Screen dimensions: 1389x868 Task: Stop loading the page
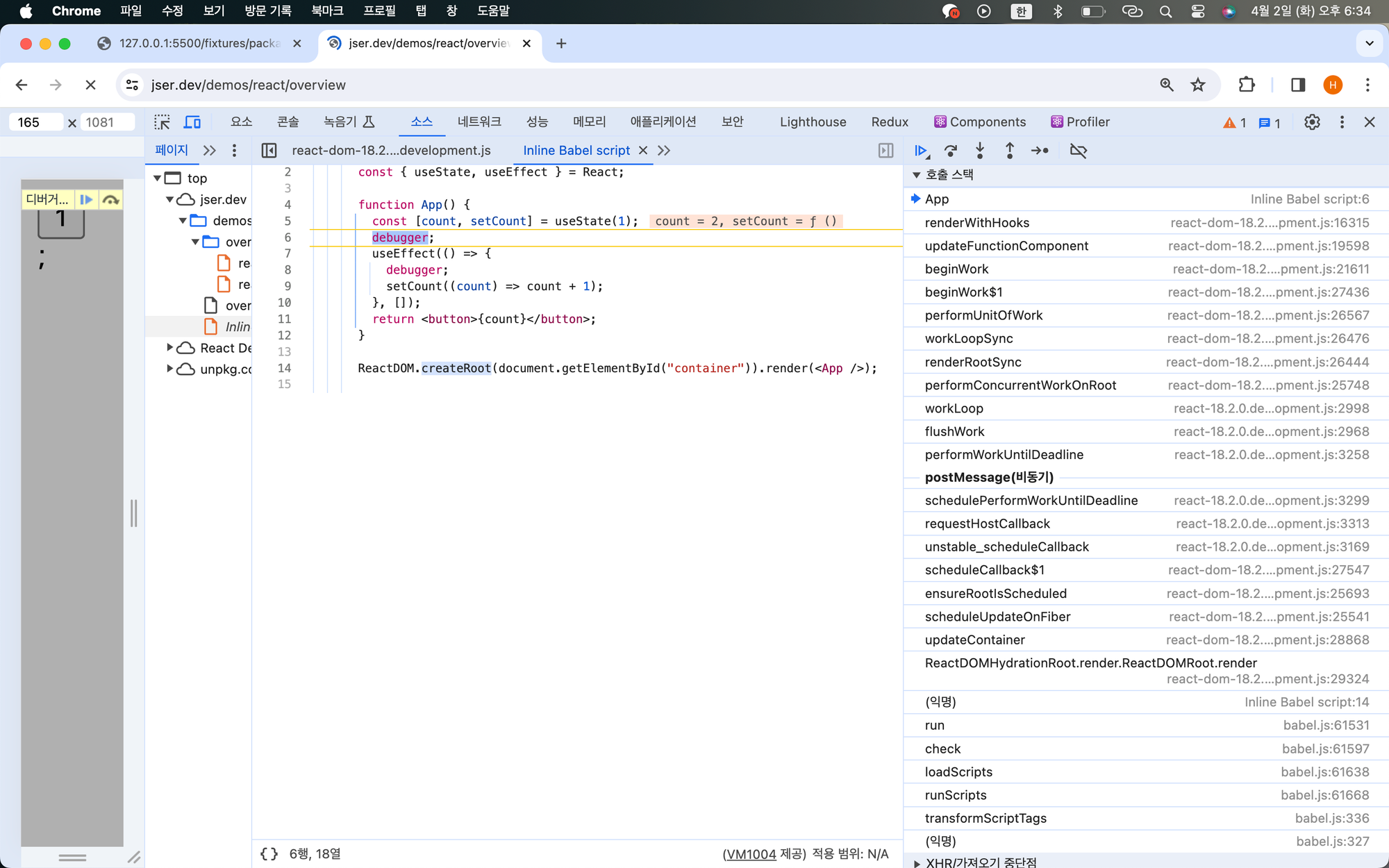[90, 85]
